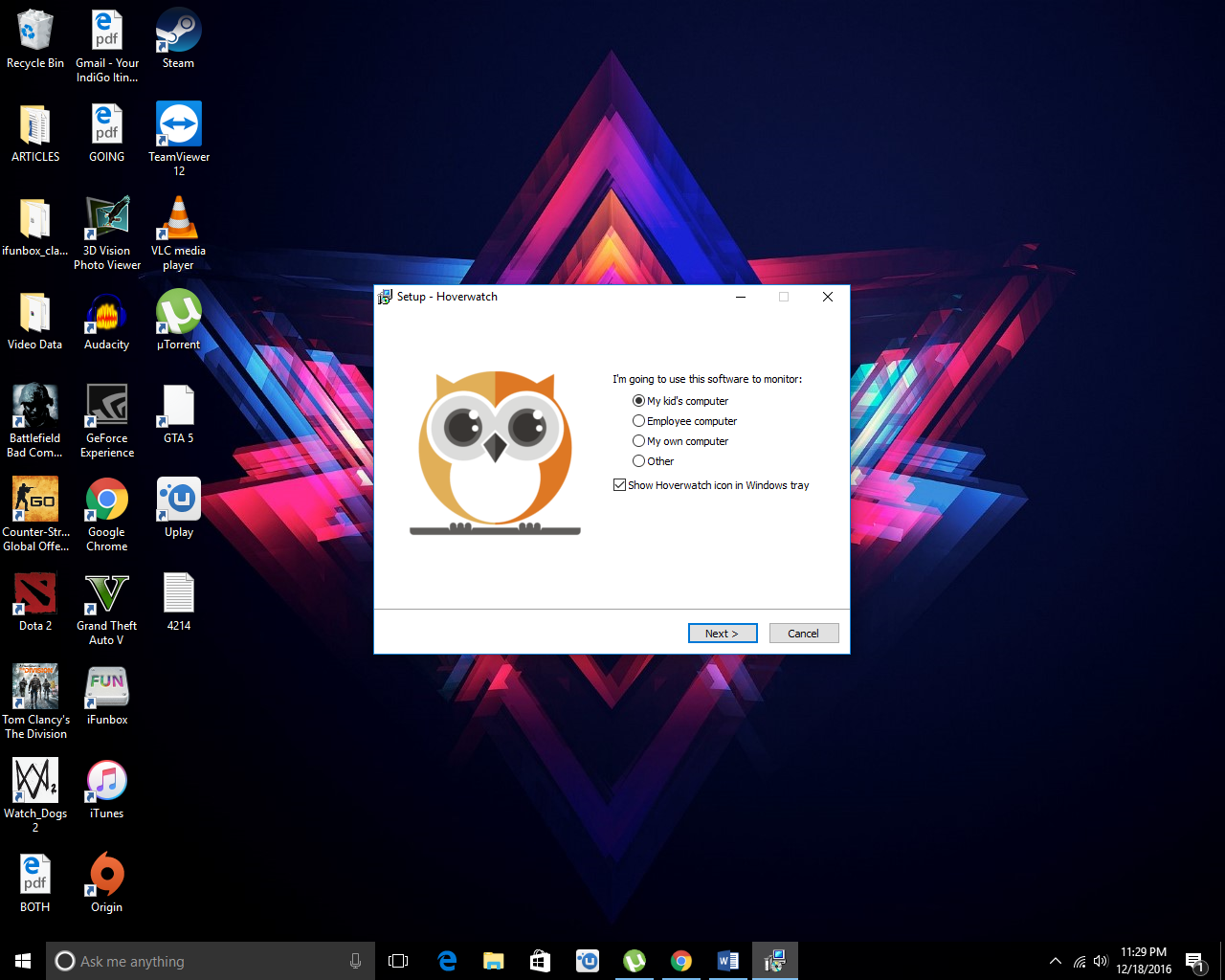Viewport: 1225px width, 980px height.
Task: Select the GTA 5 file icon
Action: point(179,414)
